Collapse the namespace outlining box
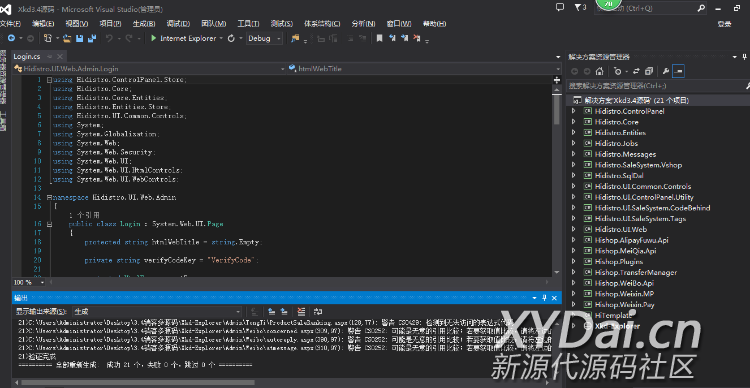The image size is (750, 388). pos(49,197)
